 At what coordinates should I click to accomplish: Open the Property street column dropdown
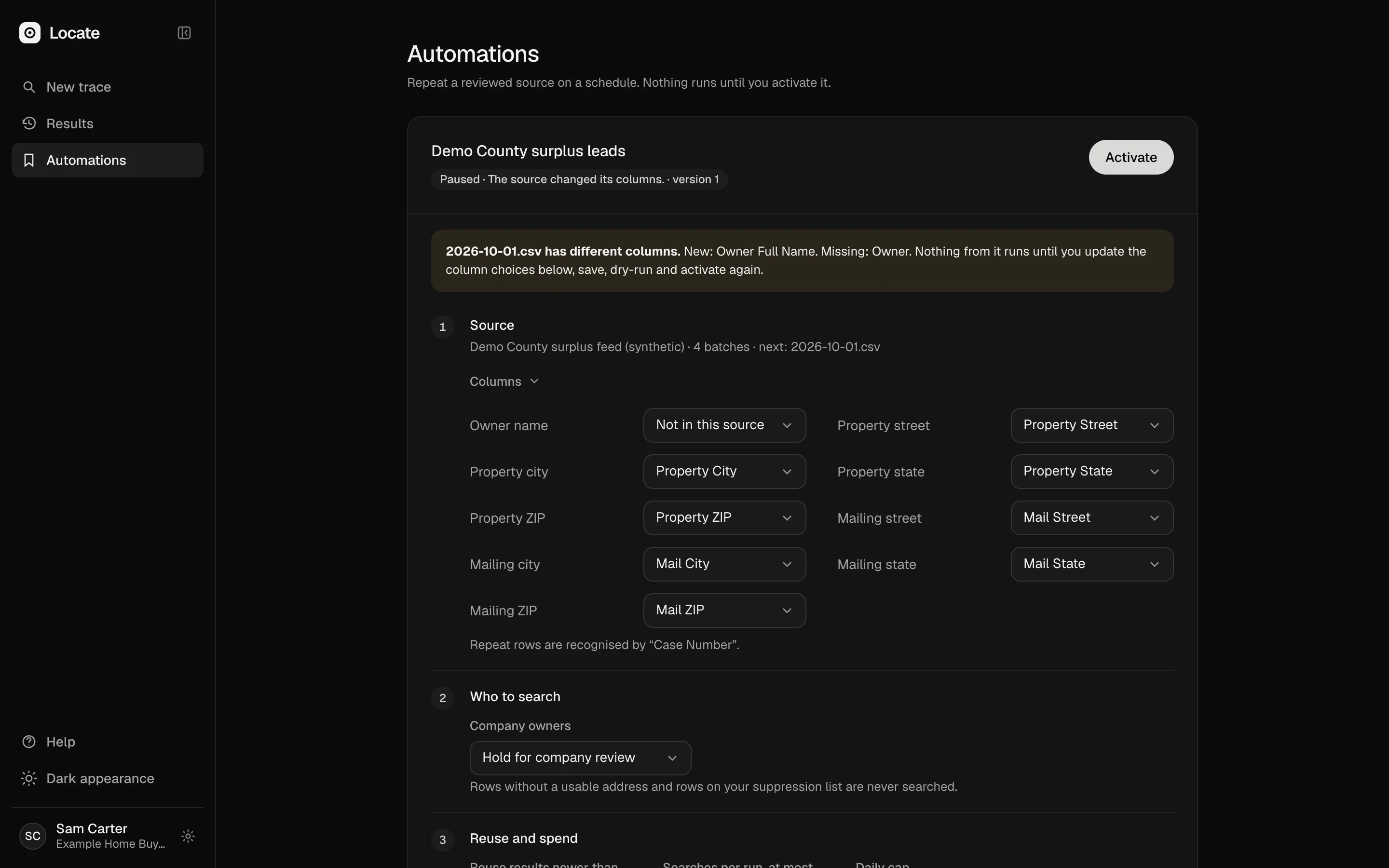point(1092,425)
